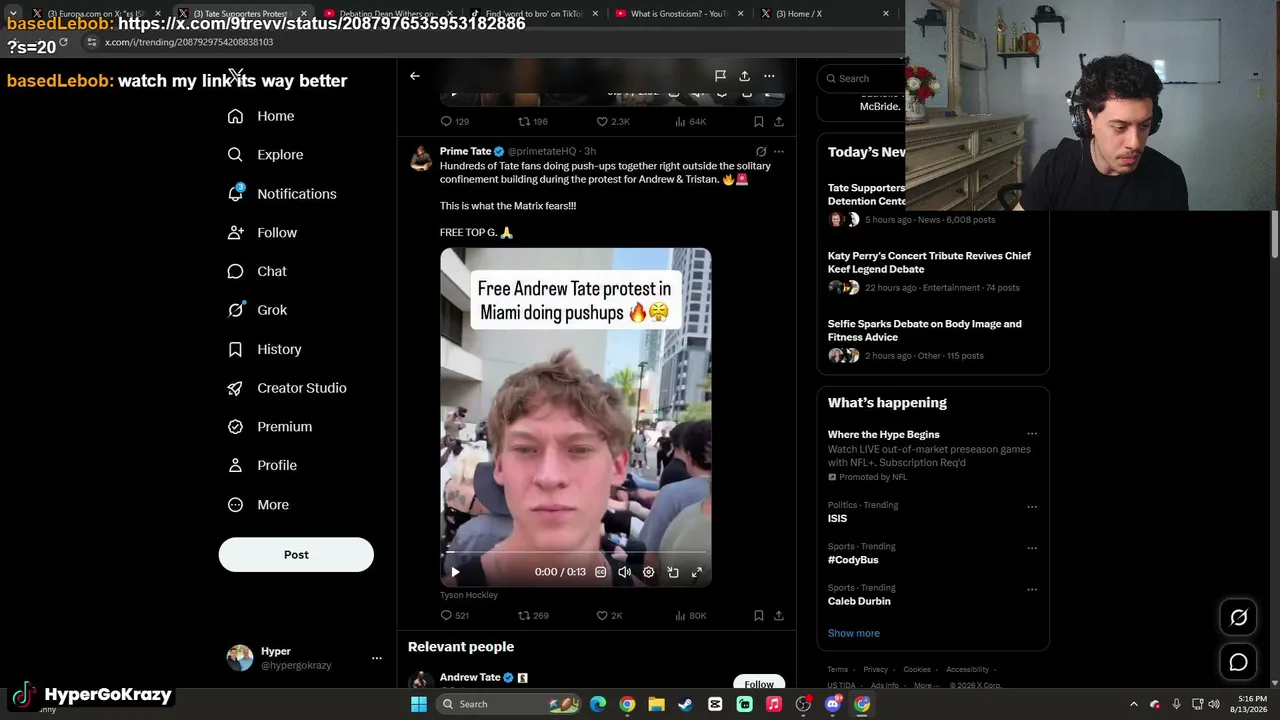Open the Katy Perry Concert Tribute story

pos(929,262)
